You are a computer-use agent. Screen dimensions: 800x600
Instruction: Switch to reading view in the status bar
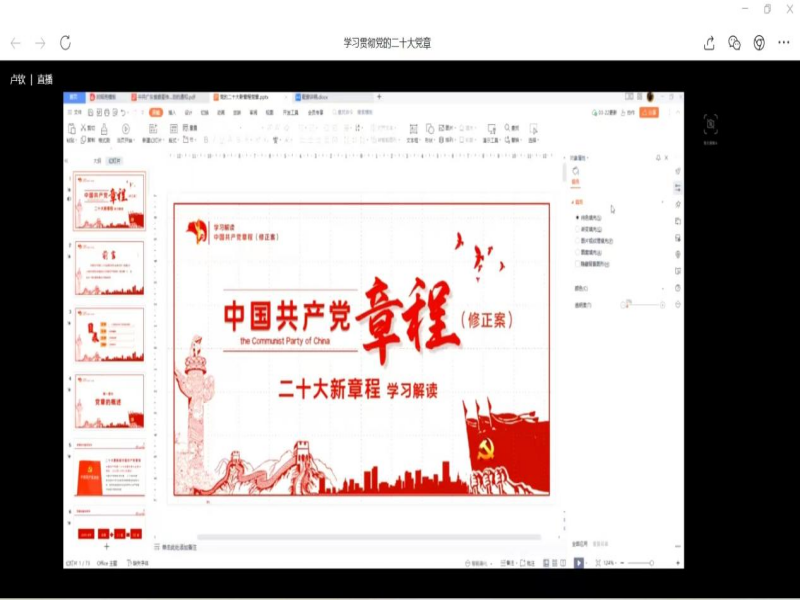[563, 563]
